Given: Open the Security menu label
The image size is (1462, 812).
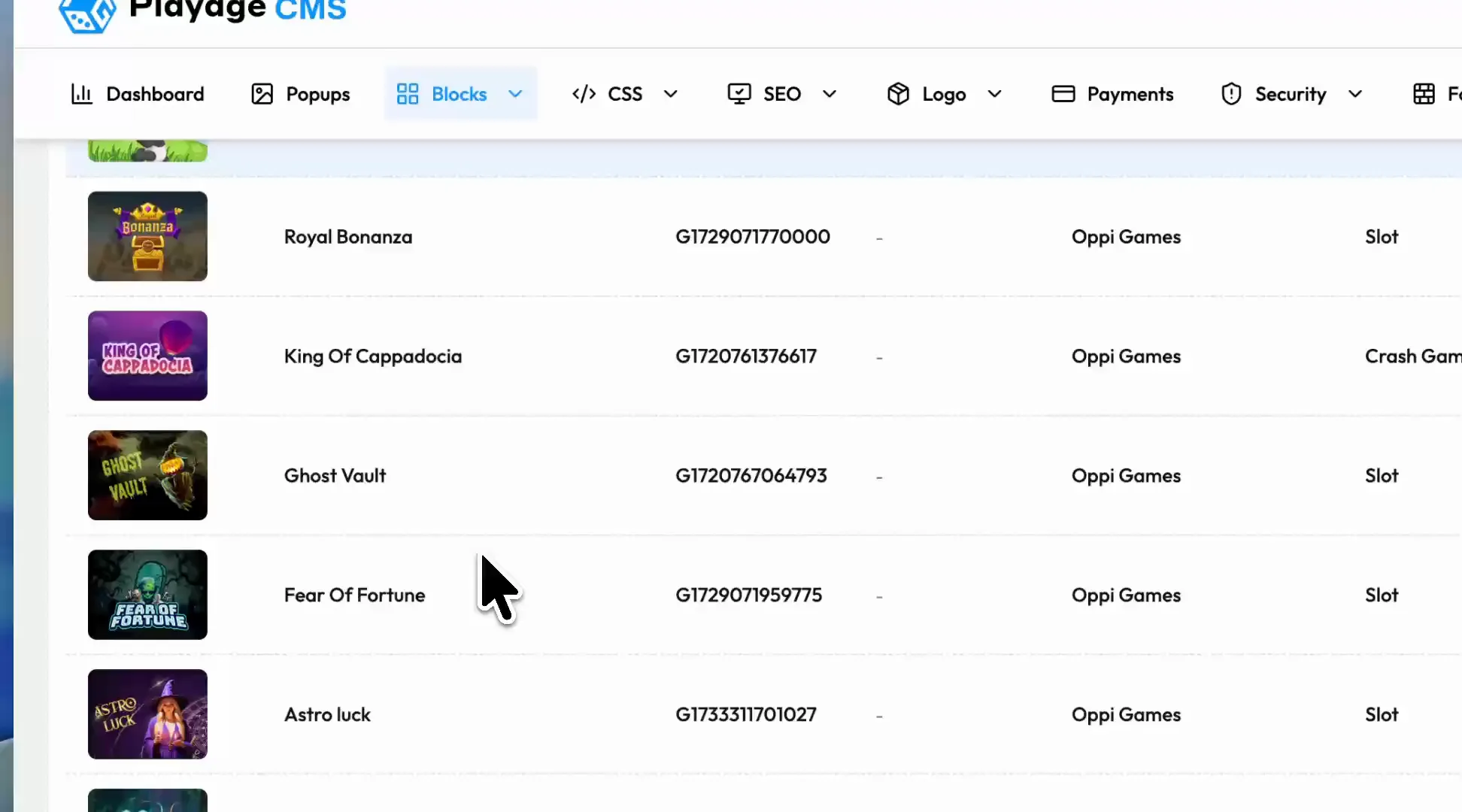Looking at the screenshot, I should (x=1291, y=95).
